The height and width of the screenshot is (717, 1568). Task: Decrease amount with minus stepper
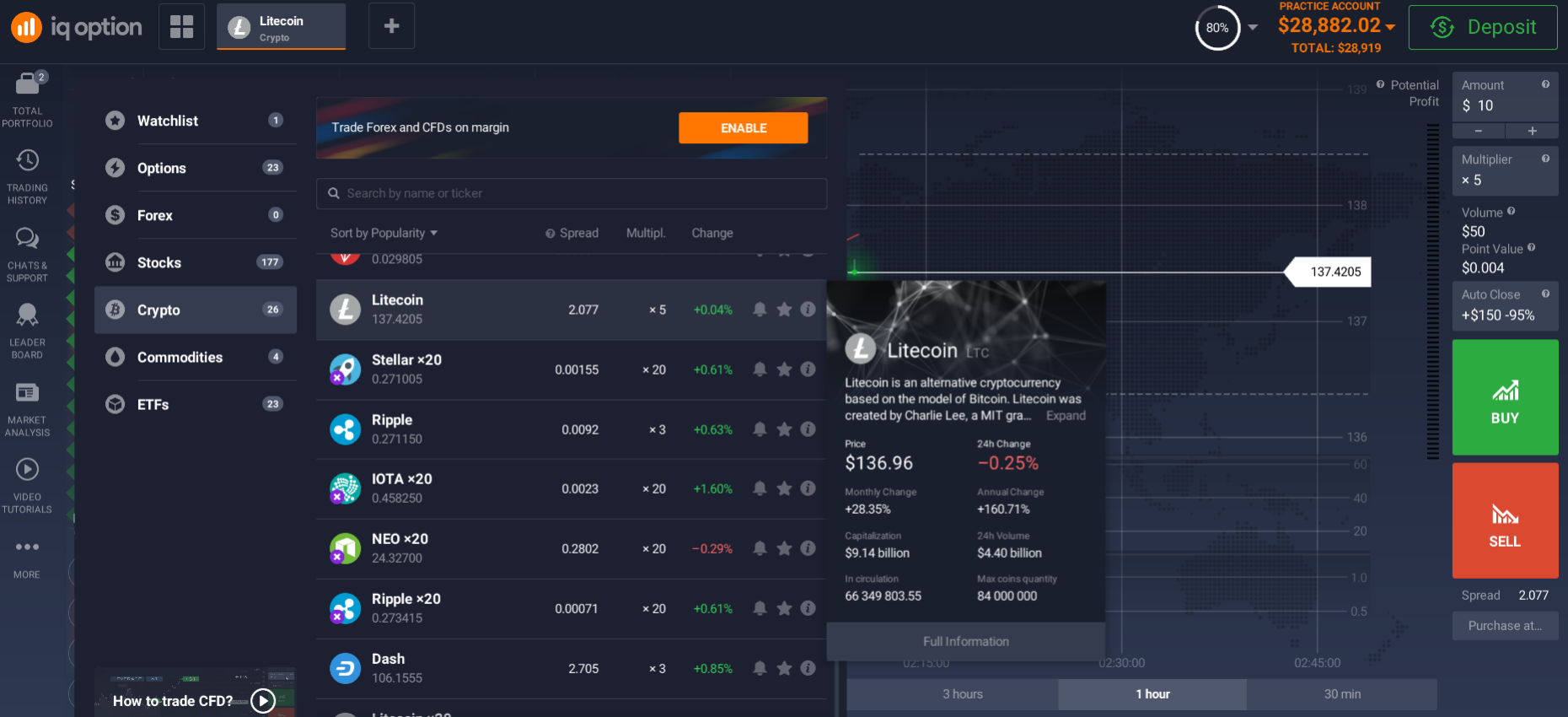(x=1479, y=131)
